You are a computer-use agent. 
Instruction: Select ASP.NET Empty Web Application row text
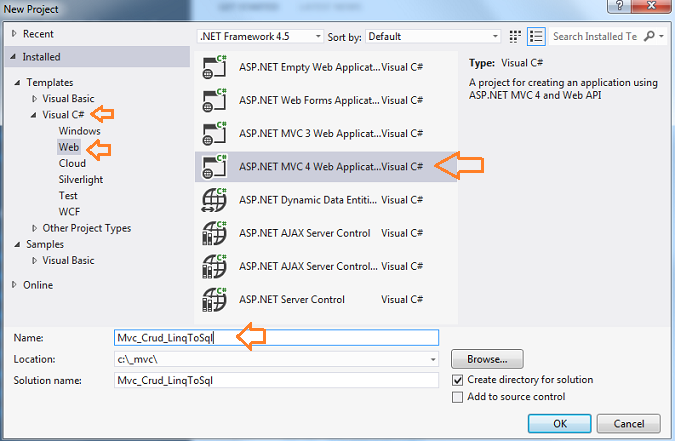point(310,67)
